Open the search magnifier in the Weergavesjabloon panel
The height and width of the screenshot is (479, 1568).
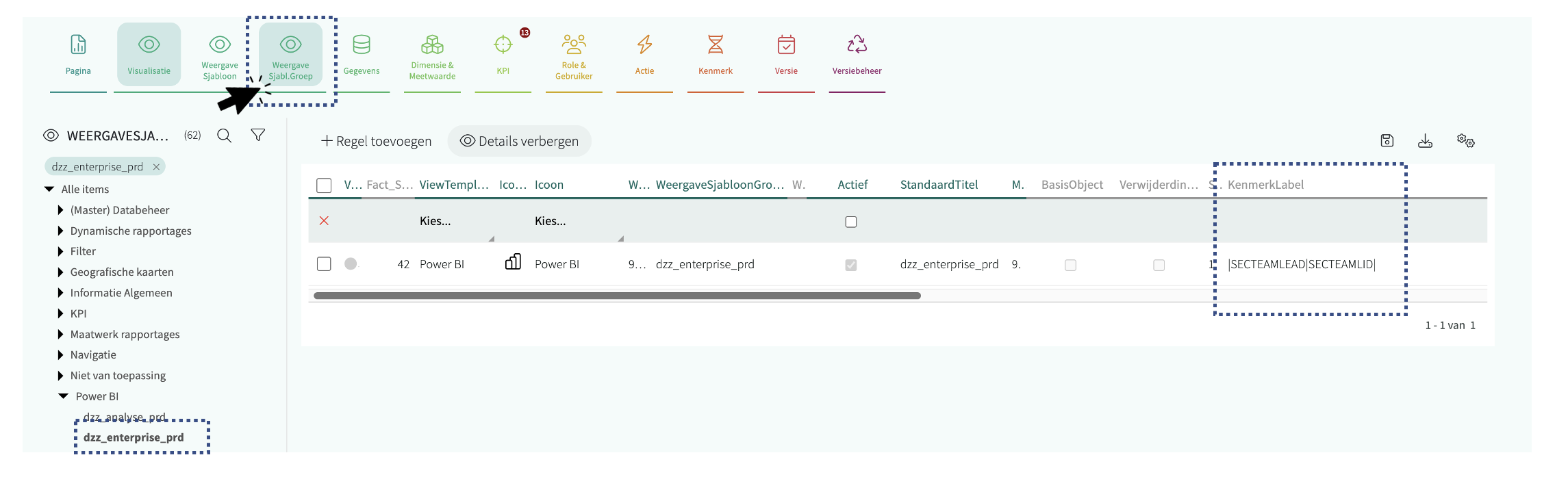click(x=224, y=135)
